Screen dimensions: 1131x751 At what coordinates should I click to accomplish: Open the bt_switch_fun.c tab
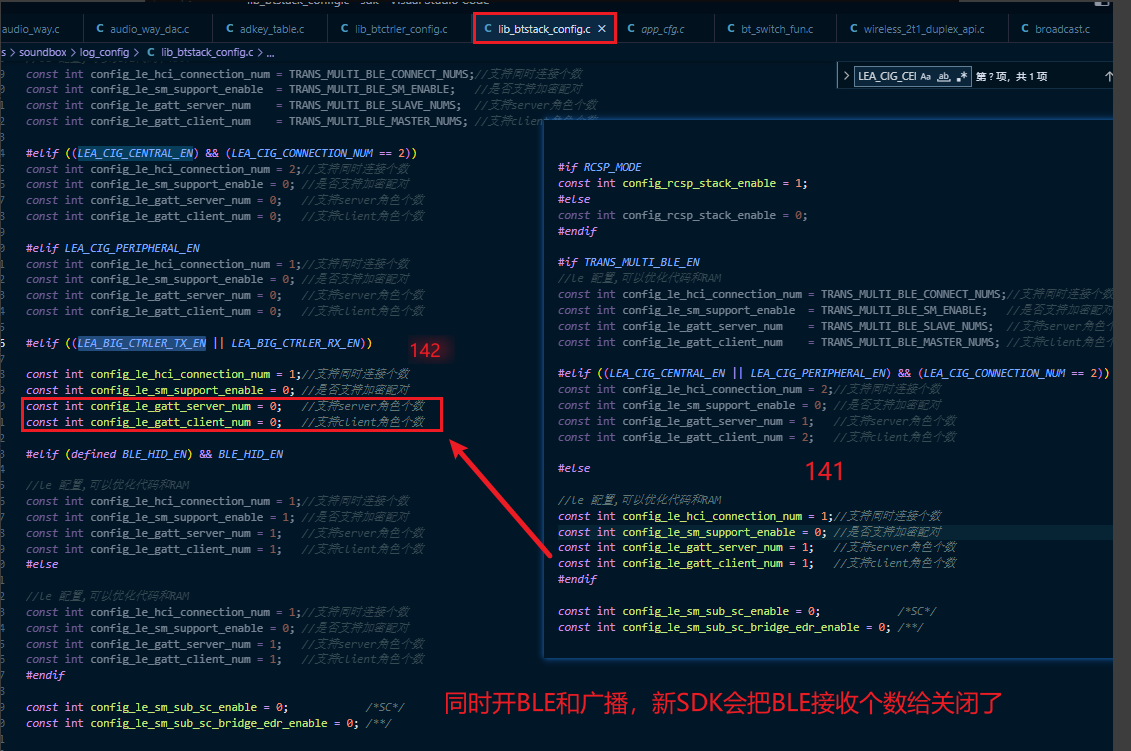pyautogui.click(x=776, y=29)
